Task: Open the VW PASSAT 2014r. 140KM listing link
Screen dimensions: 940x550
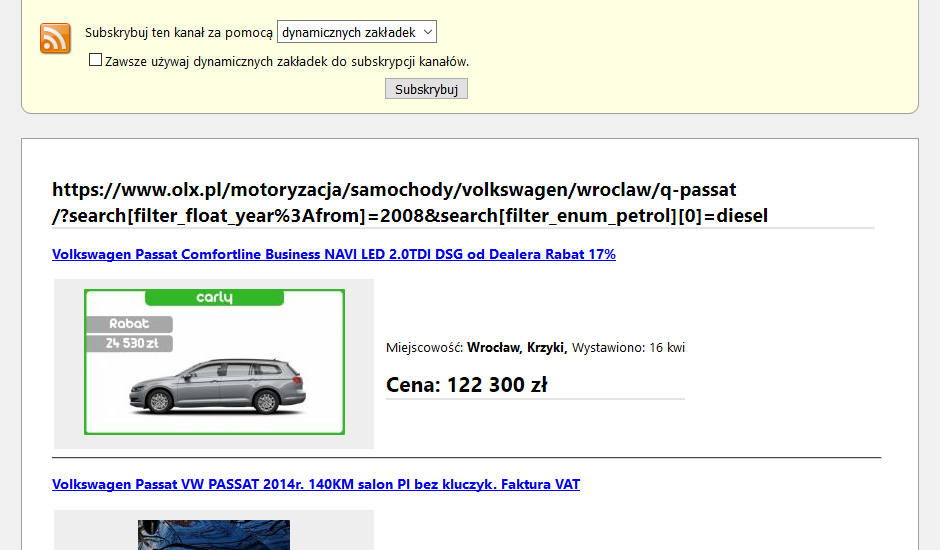Action: coord(316,485)
